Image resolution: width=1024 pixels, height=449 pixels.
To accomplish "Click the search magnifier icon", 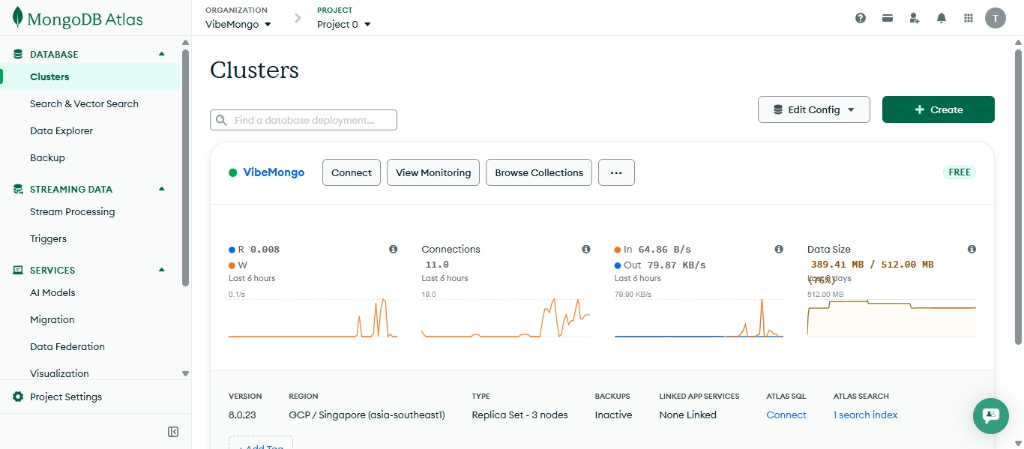I will point(222,120).
